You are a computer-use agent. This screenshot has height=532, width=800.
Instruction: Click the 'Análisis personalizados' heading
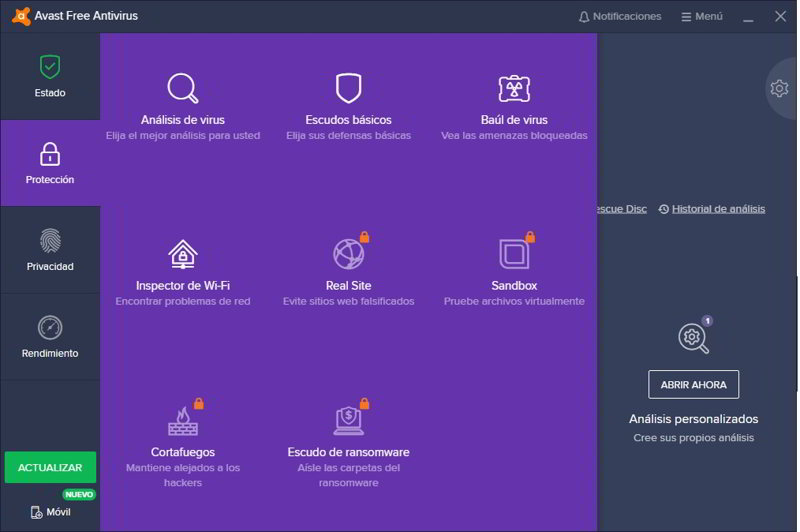click(x=693, y=419)
